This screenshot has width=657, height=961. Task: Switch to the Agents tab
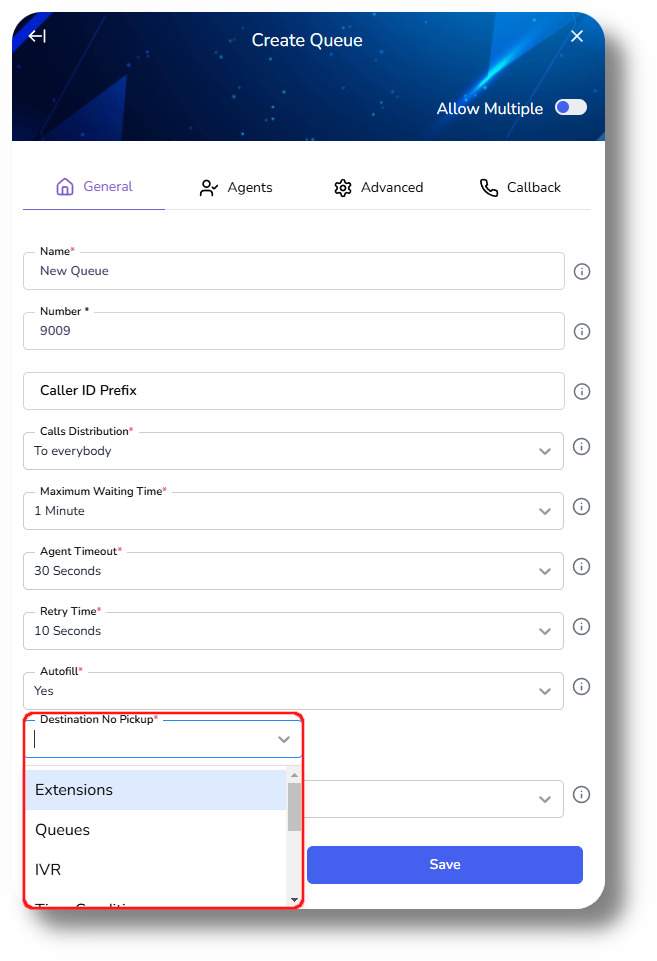click(236, 187)
